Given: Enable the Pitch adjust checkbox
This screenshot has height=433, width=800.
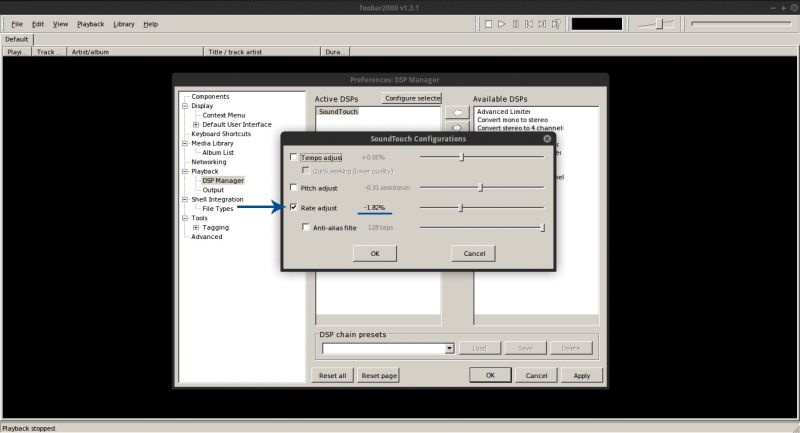Looking at the screenshot, I should 293,187.
